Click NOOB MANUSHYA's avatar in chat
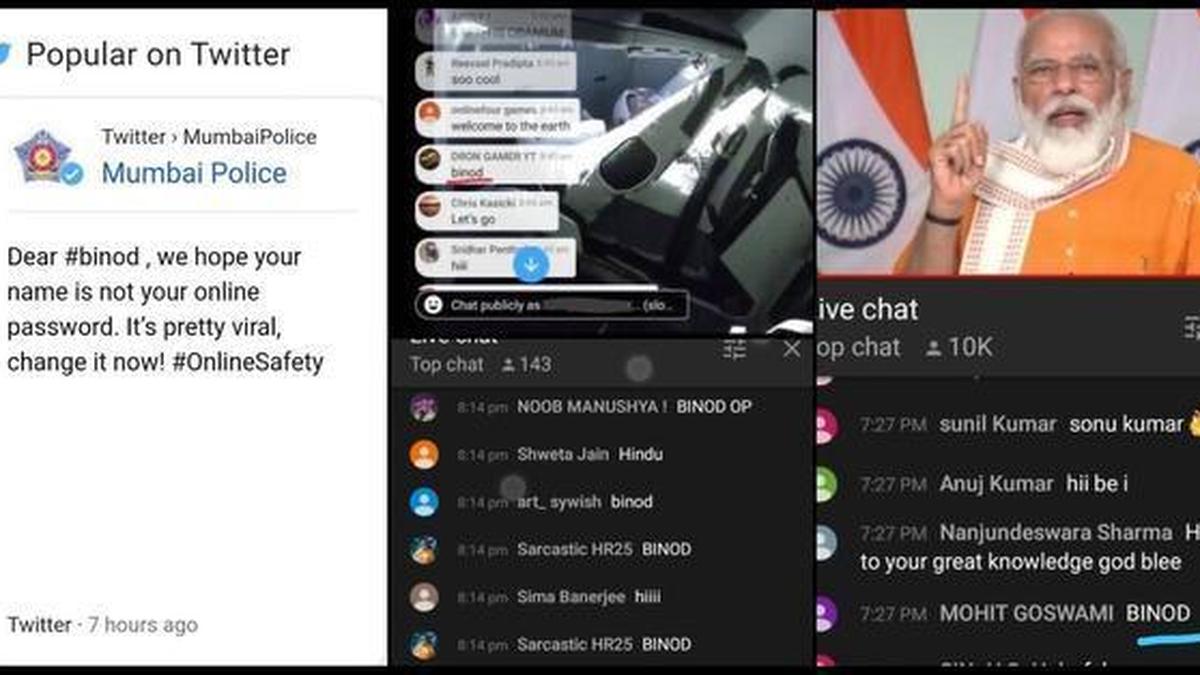This screenshot has height=675, width=1200. (424, 407)
